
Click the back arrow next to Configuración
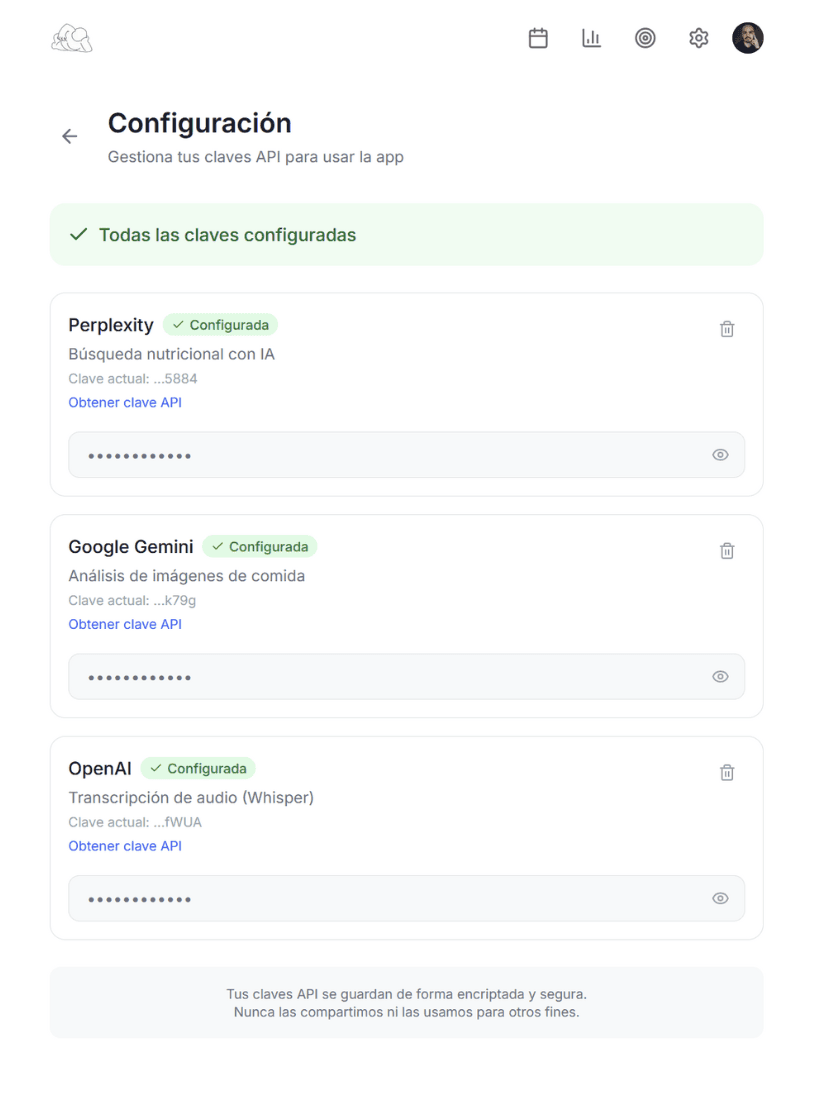[69, 136]
